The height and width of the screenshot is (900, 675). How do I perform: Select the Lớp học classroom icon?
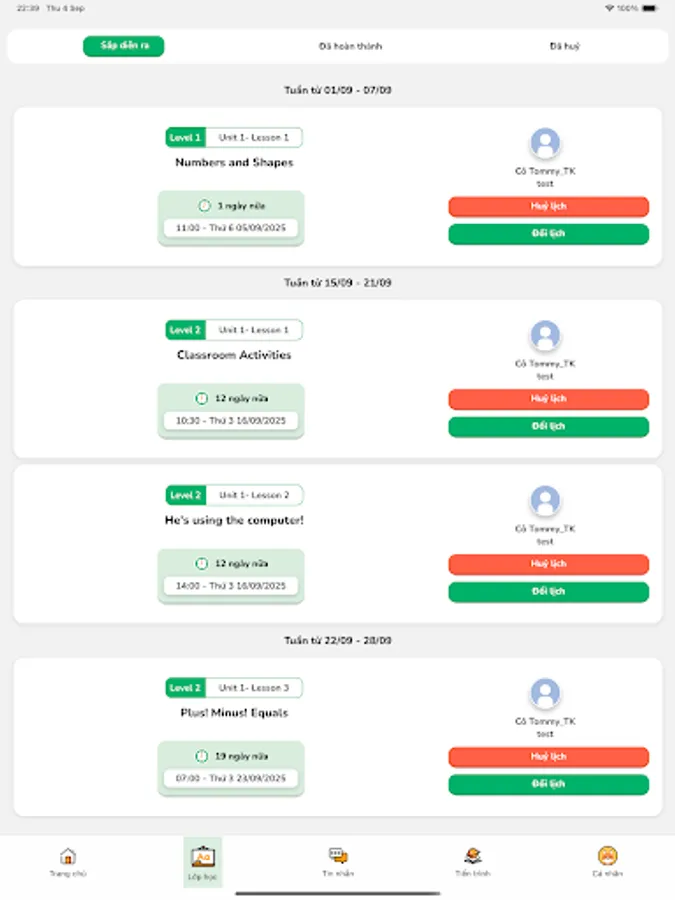coord(203,857)
